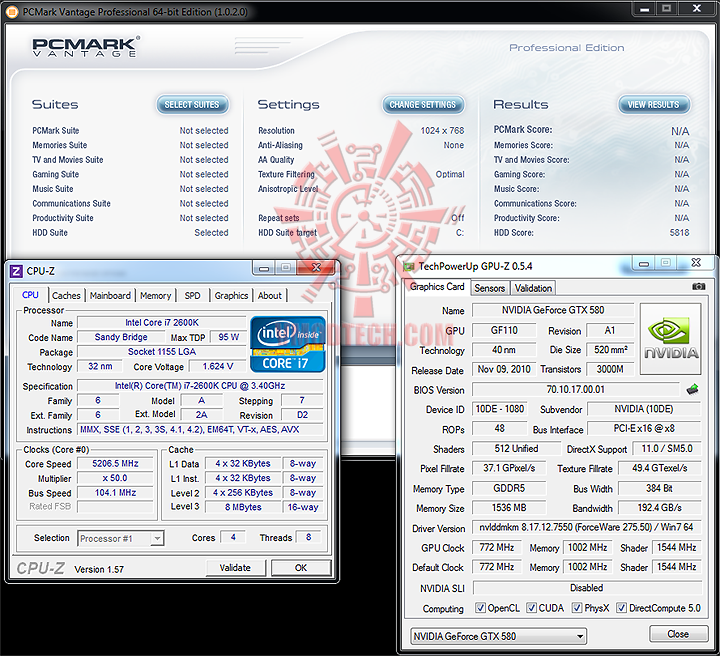
Task: Toggle the OpenCL checkbox
Action: (480, 608)
